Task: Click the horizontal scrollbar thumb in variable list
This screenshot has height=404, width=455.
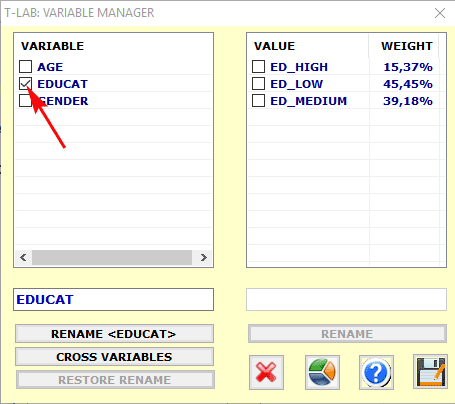Action: (112, 257)
